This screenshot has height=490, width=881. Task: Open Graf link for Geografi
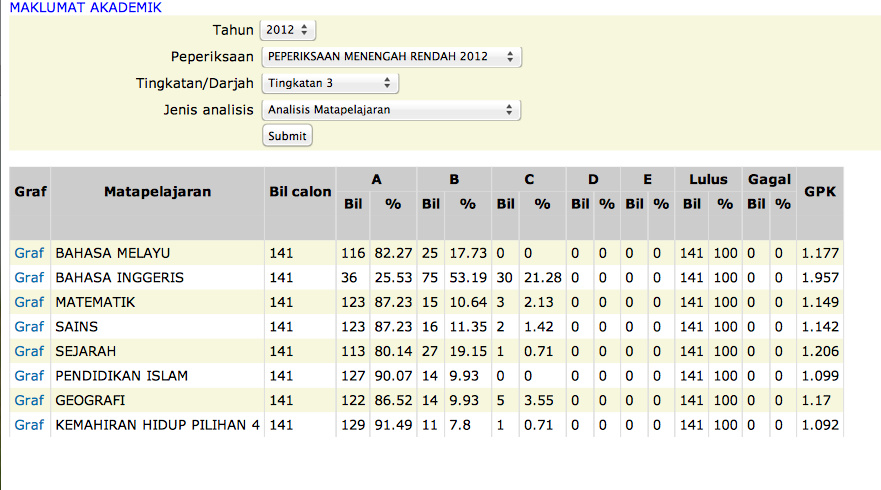coord(29,400)
